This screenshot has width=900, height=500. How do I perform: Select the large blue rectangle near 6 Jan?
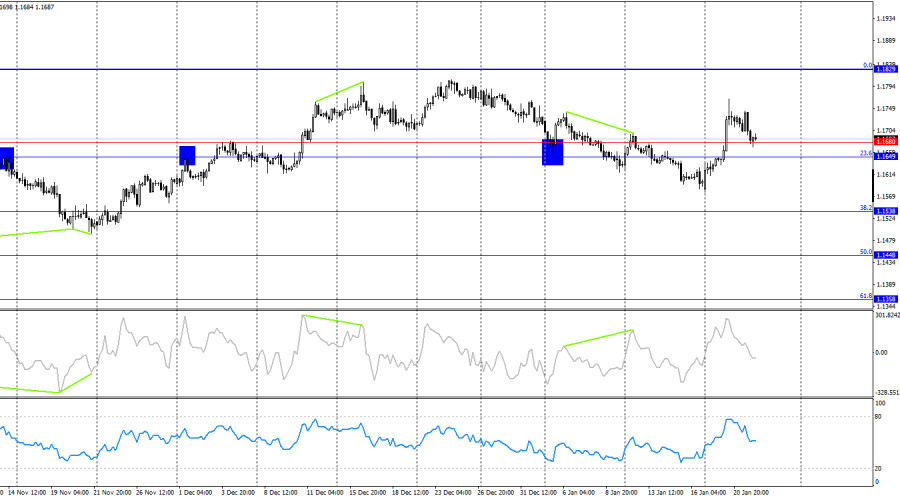pyautogui.click(x=553, y=152)
